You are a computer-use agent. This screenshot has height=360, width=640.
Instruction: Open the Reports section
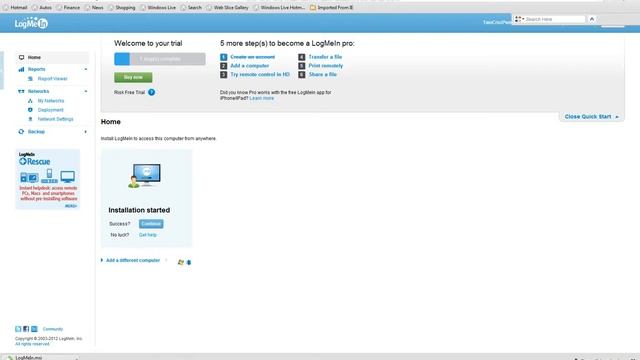click(36, 69)
